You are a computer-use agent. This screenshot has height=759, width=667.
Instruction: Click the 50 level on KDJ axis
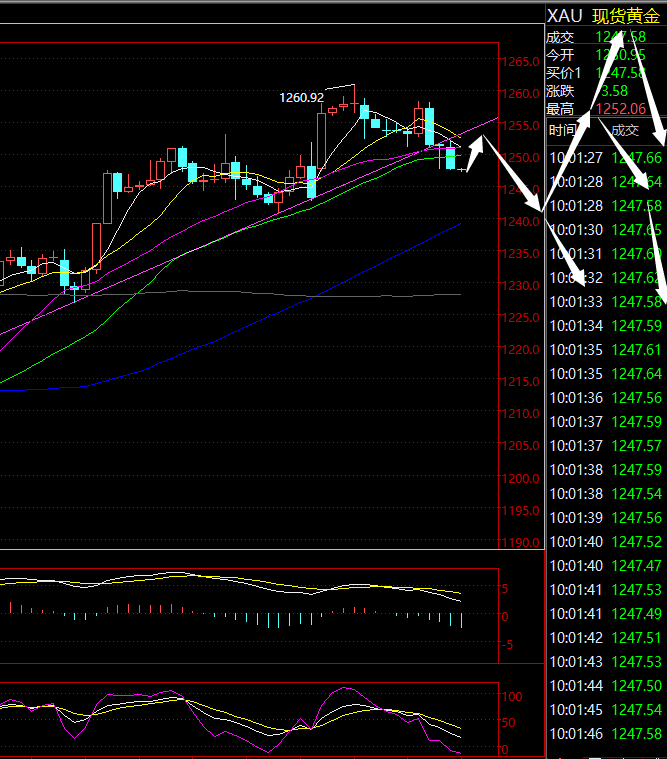(509, 723)
